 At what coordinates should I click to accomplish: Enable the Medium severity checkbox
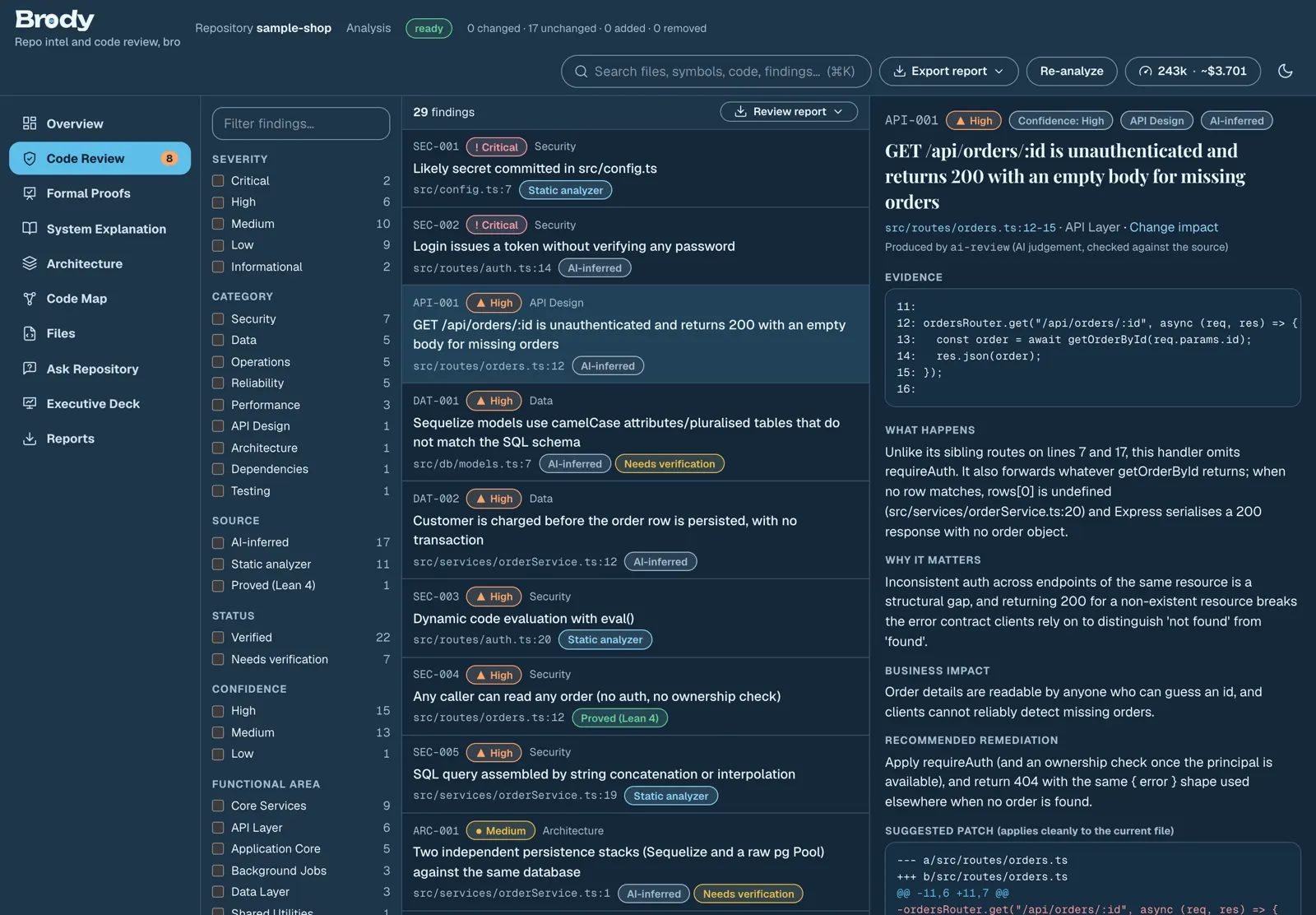pos(218,224)
